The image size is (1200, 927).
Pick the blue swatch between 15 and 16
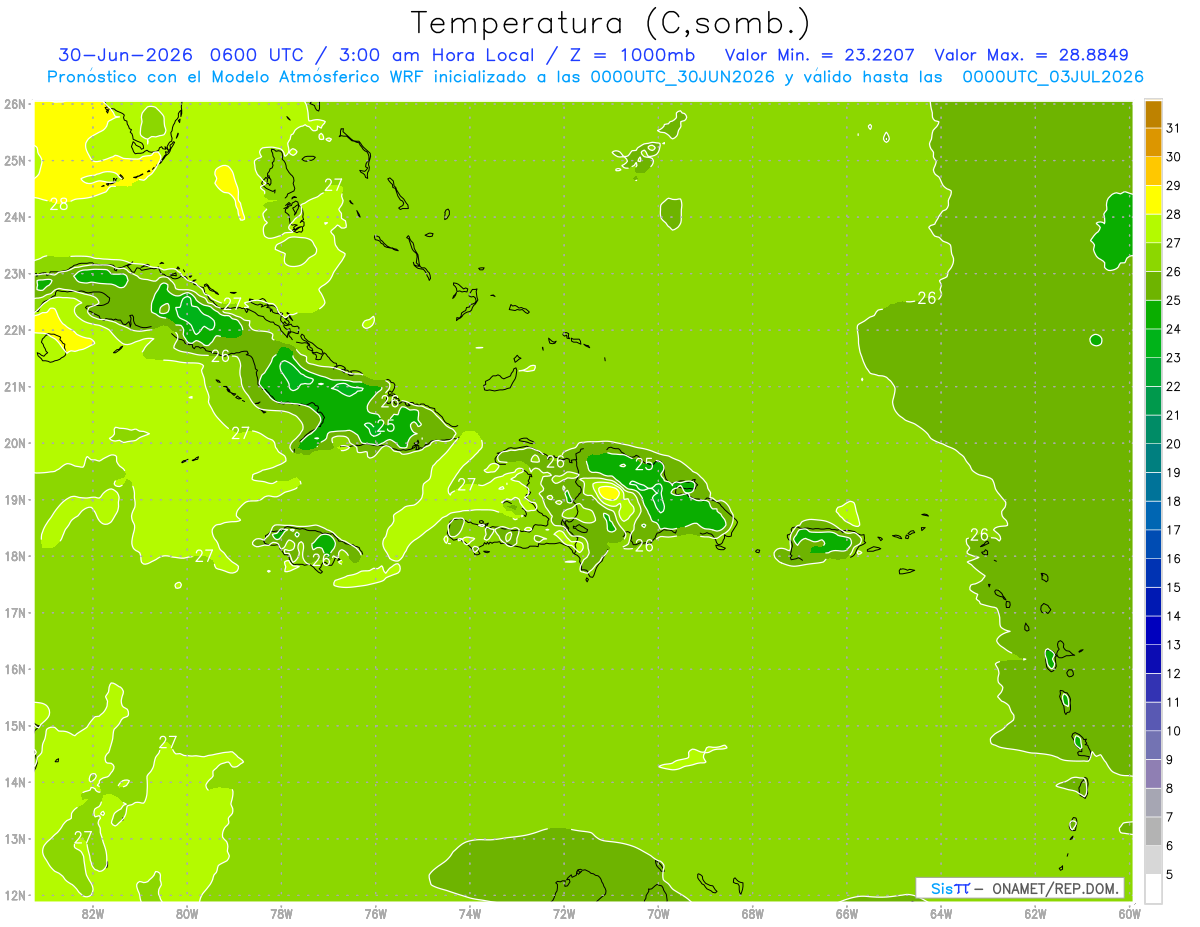point(1153,573)
